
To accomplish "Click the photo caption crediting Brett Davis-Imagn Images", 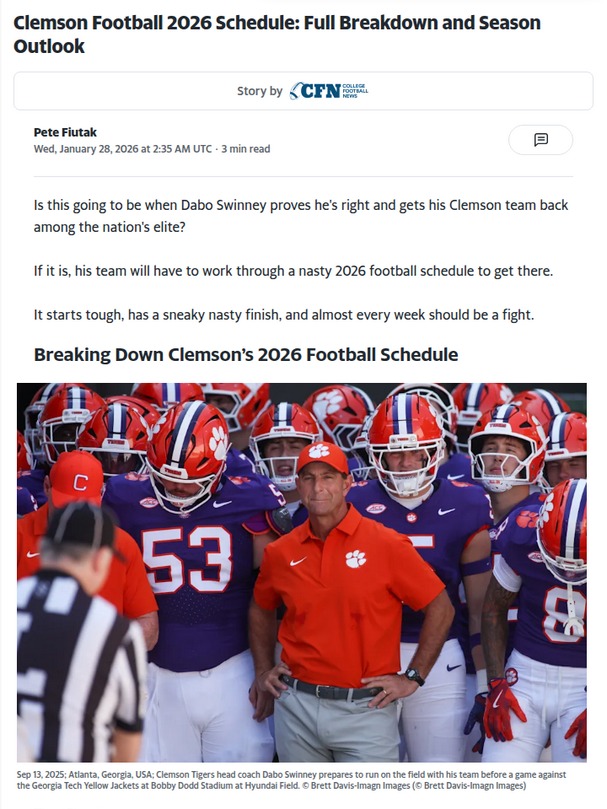I will [x=302, y=781].
